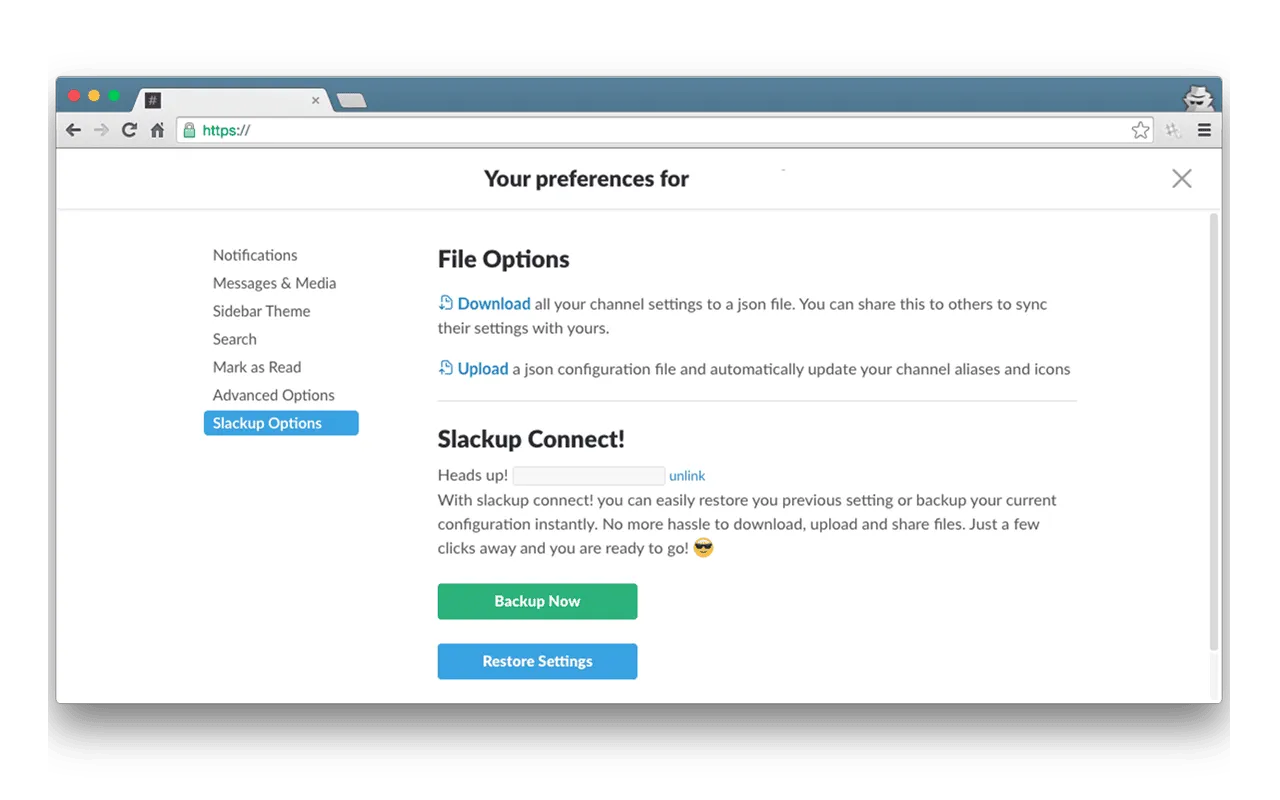The height and width of the screenshot is (800, 1280).
Task: Click the incognito icon in title bar
Action: click(x=1198, y=98)
